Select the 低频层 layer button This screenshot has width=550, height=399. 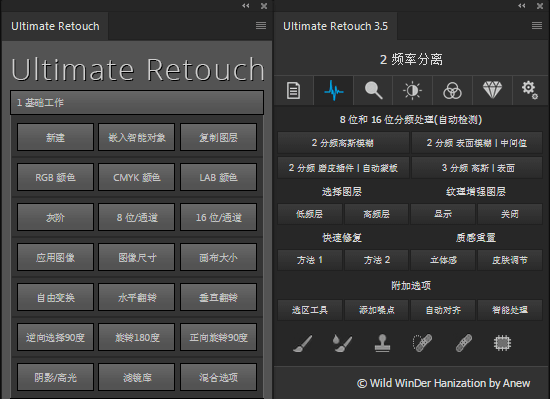coord(309,214)
